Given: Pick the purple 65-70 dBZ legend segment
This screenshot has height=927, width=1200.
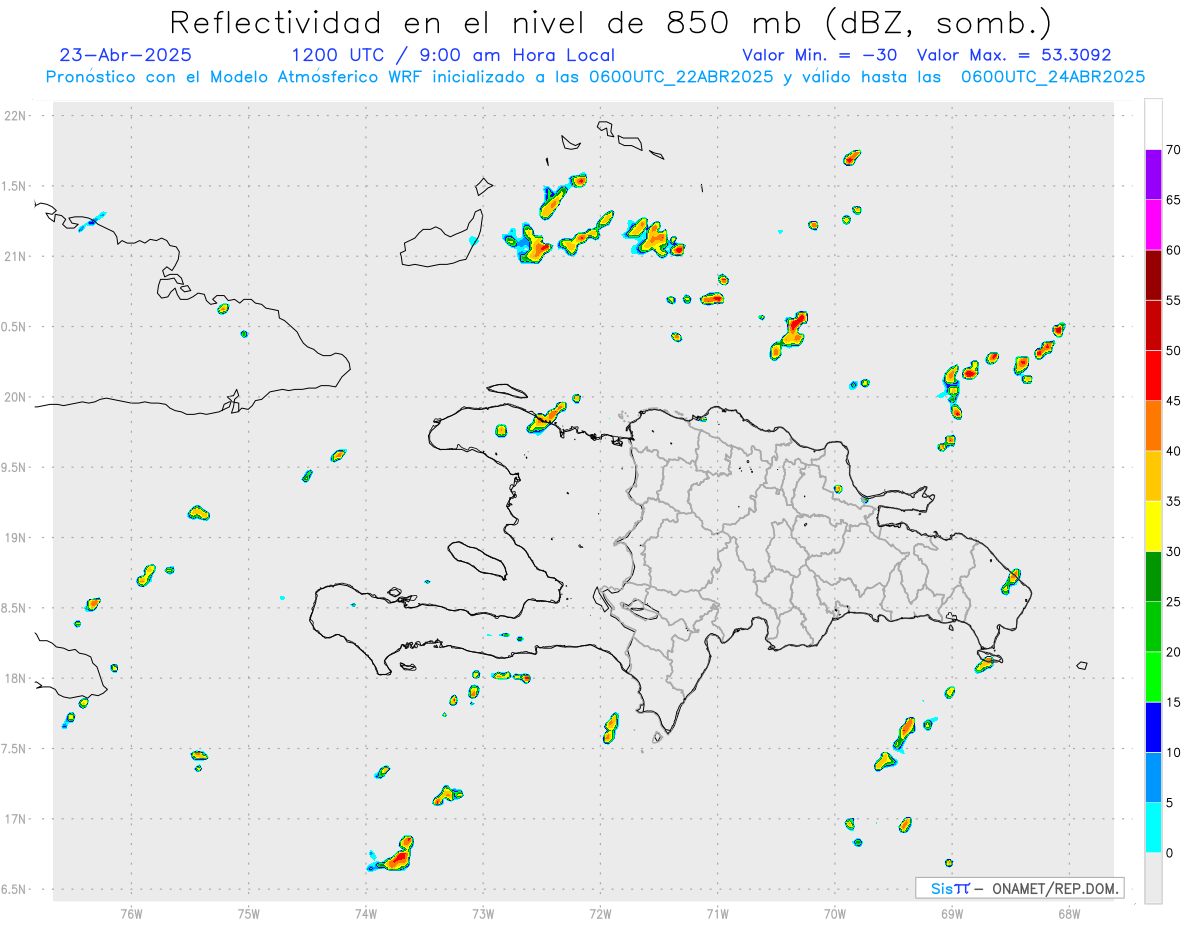Looking at the screenshot, I should 1153,175.
